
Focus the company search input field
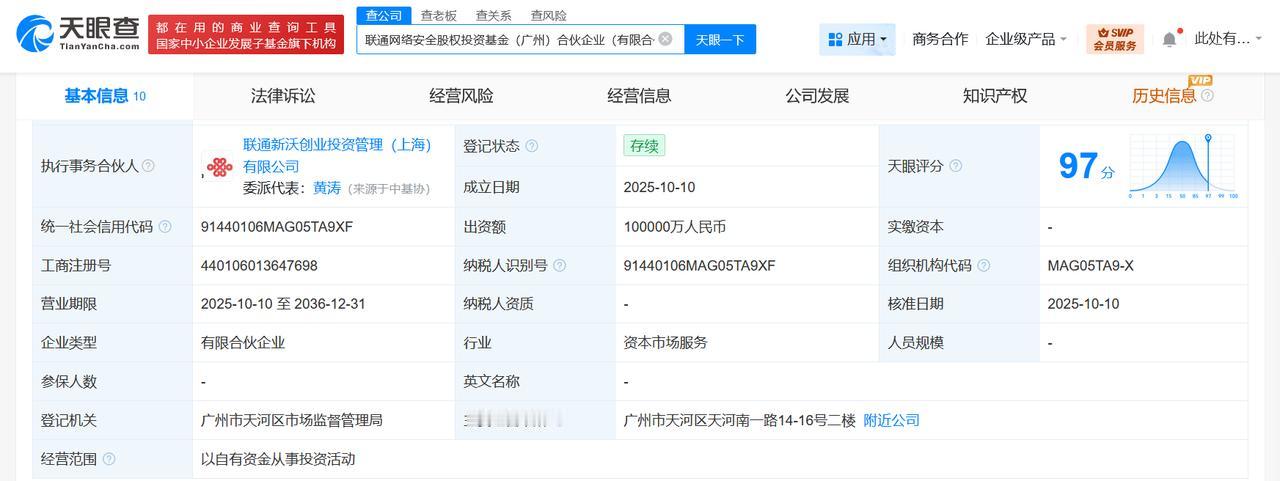click(509, 39)
